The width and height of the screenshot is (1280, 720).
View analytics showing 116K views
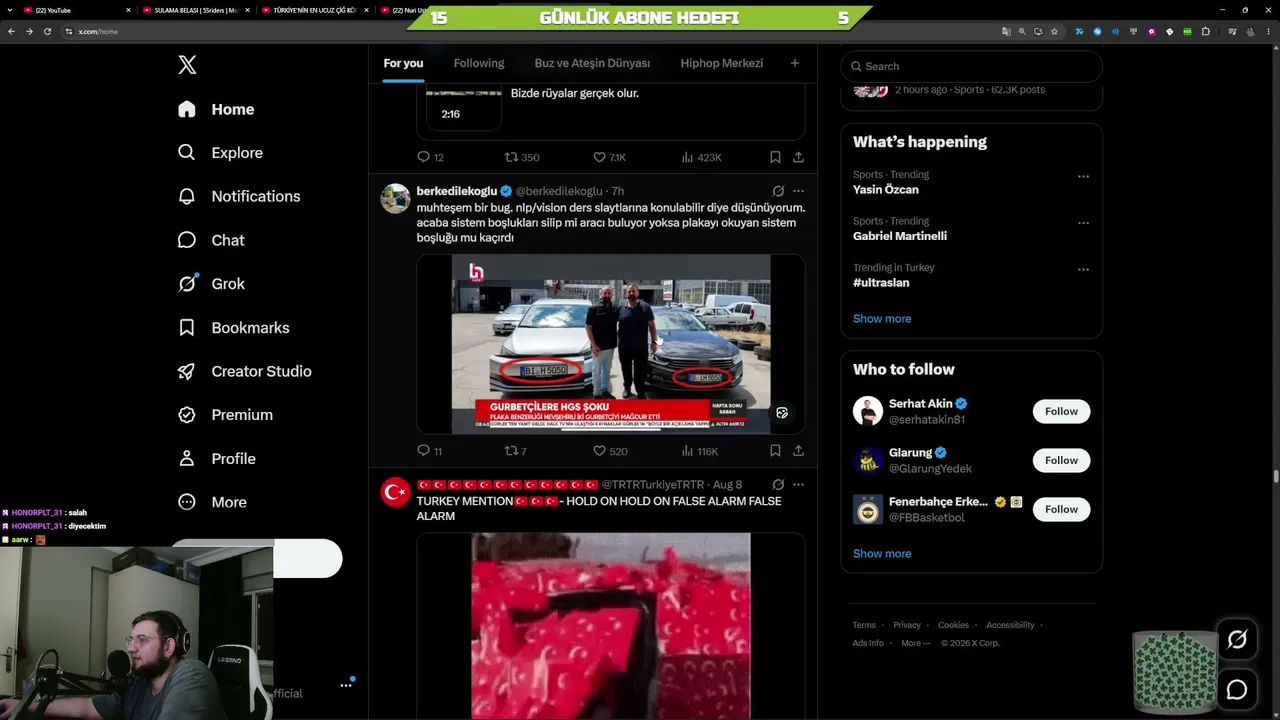pyautogui.click(x=699, y=451)
